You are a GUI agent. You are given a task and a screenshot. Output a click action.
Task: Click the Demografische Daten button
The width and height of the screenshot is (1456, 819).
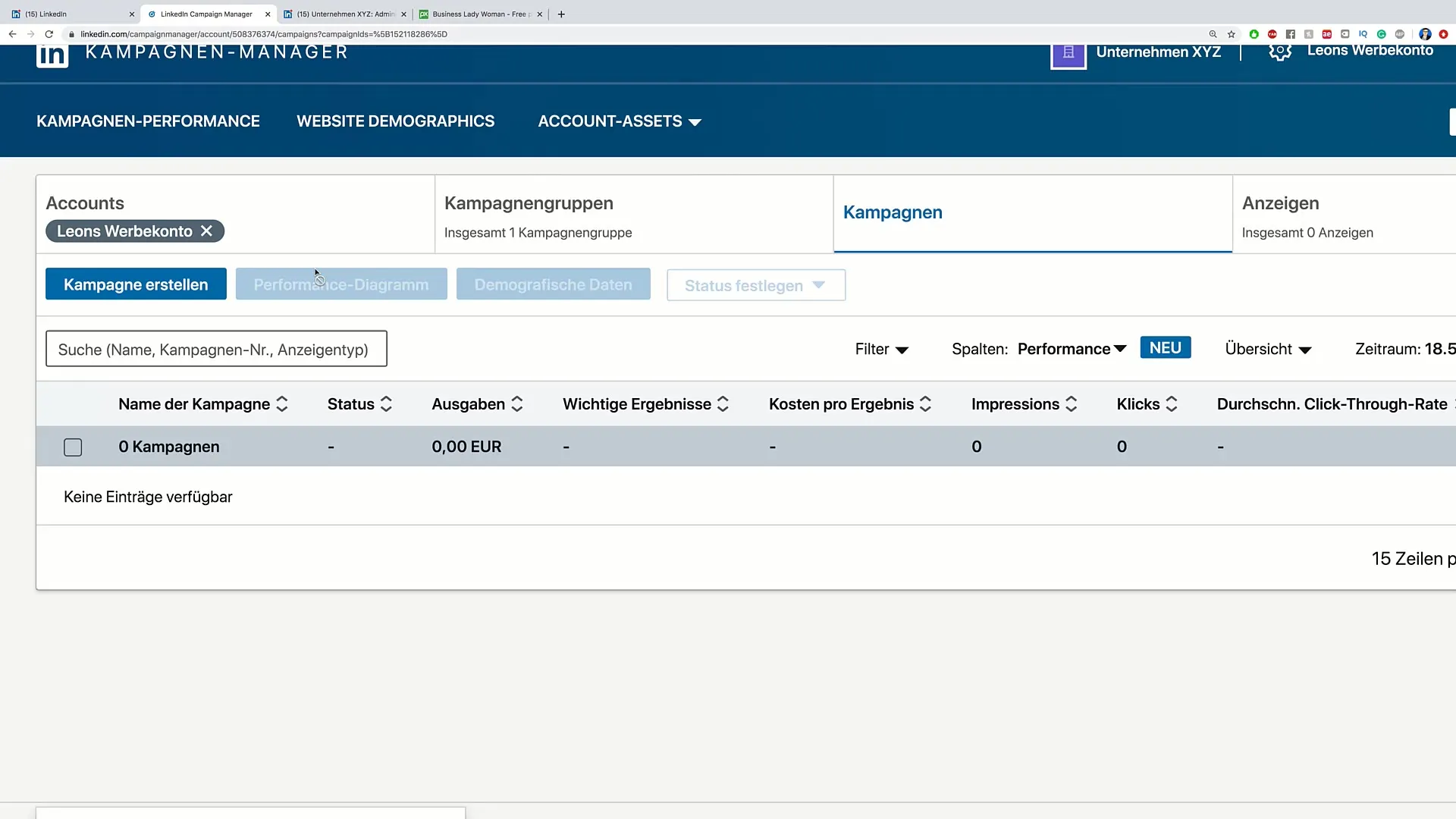553,284
